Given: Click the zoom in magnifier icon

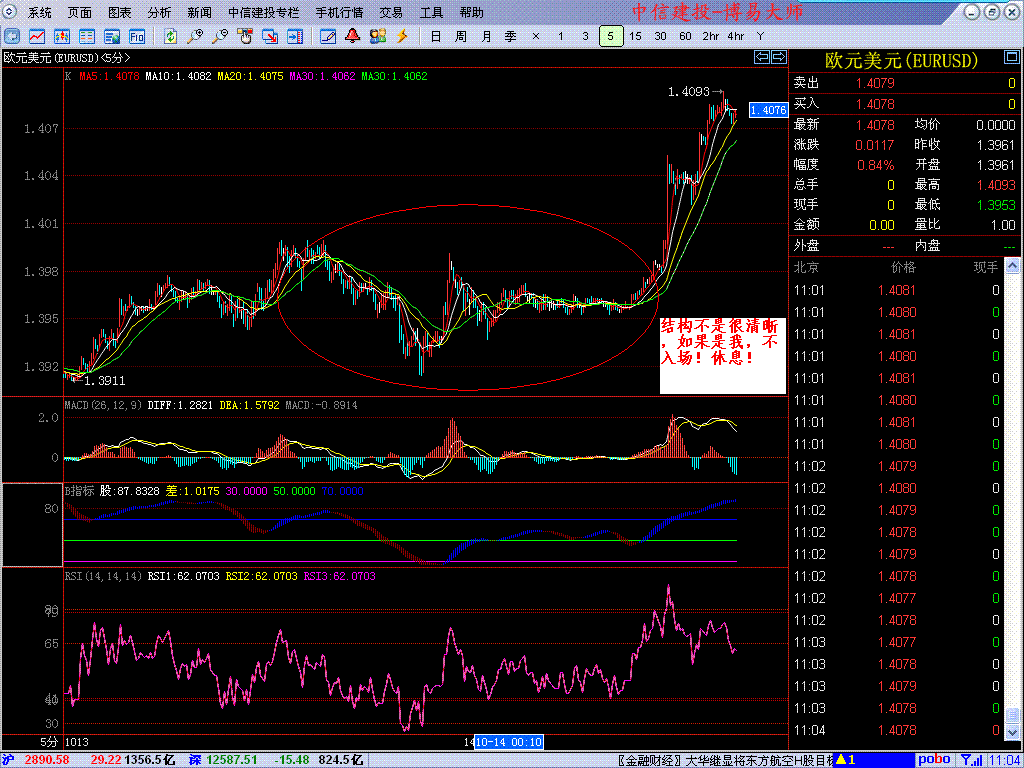Looking at the screenshot, I should (195, 36).
